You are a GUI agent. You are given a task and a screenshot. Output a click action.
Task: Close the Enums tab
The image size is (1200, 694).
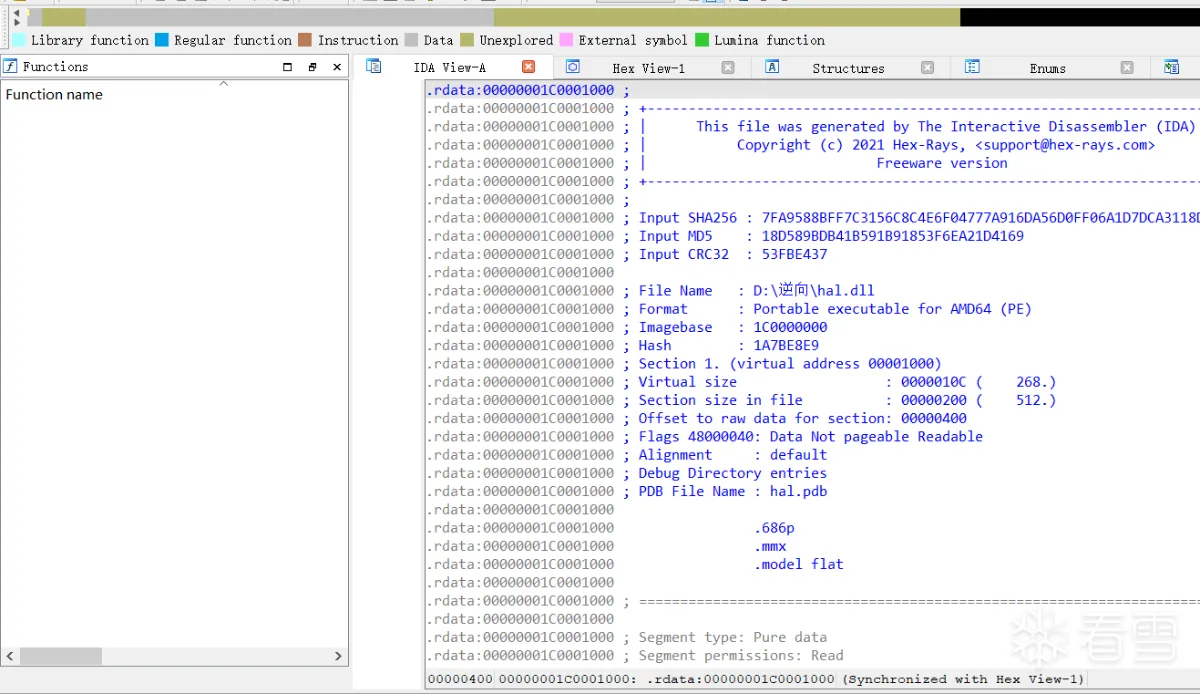1127,67
